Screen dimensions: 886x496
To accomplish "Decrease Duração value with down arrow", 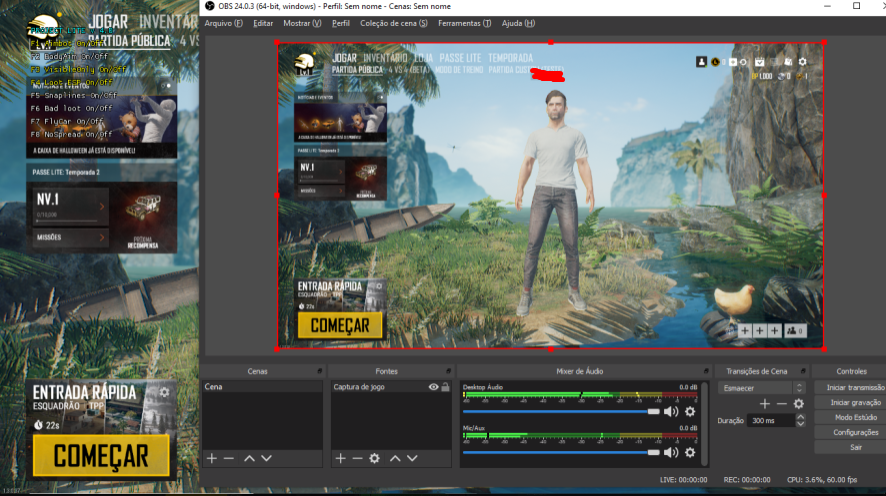I will (800, 424).
